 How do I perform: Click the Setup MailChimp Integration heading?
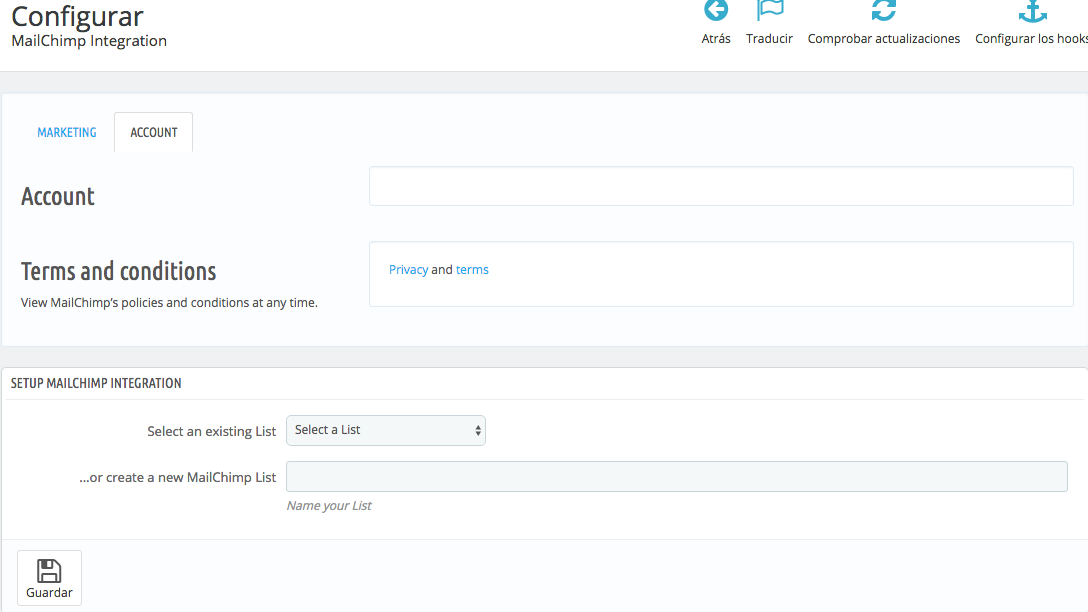[x=96, y=383]
